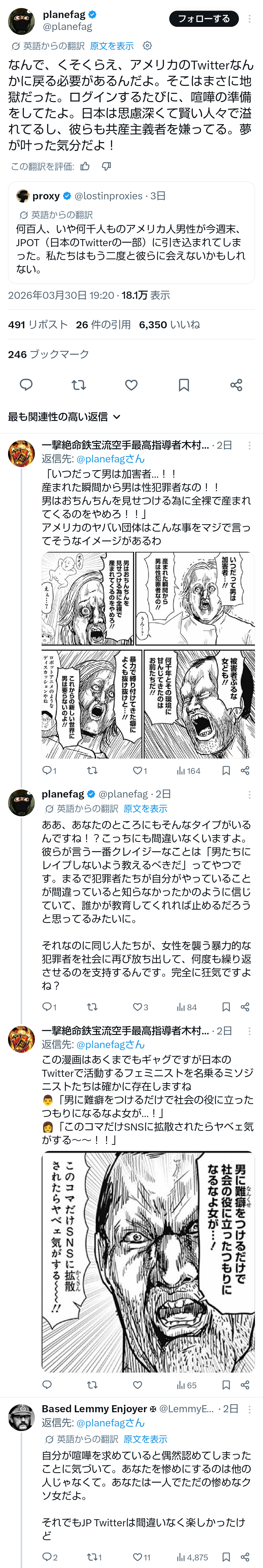Like the Based Lemmy Enjoyer reply
The height and width of the screenshot is (1568, 263).
point(142,1557)
